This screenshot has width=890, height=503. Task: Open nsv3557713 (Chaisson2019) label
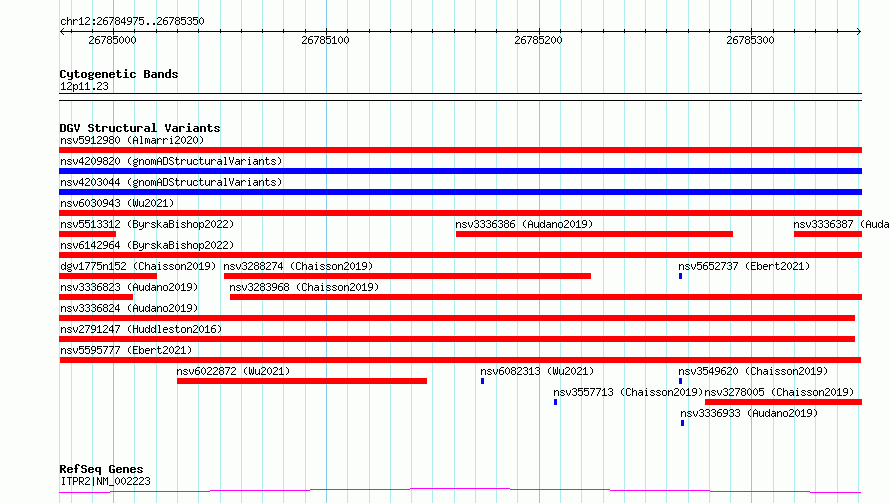628,392
